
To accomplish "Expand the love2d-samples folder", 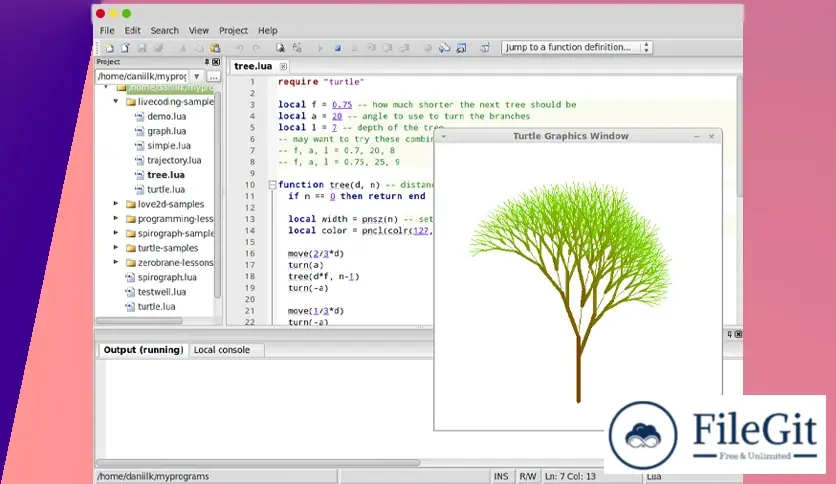I will [x=116, y=204].
